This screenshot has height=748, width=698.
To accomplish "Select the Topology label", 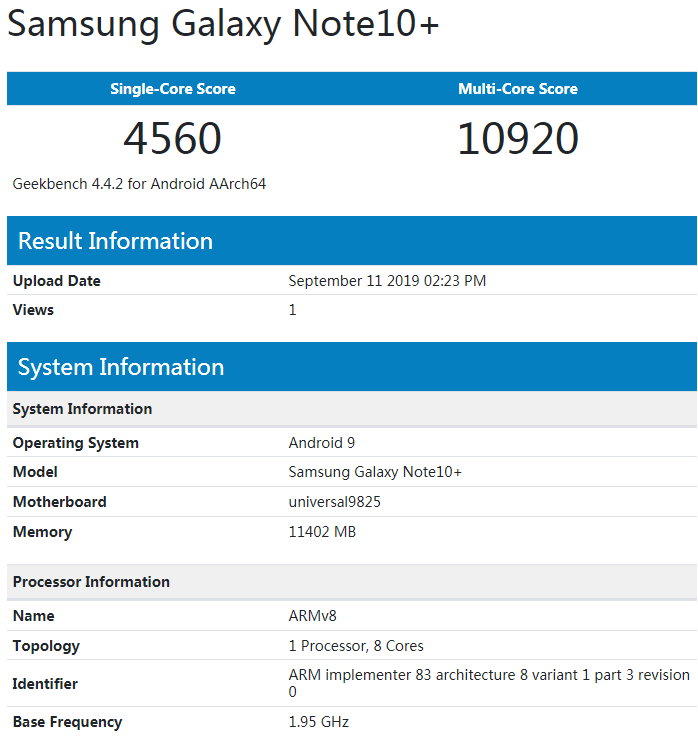I will pyautogui.click(x=46, y=646).
